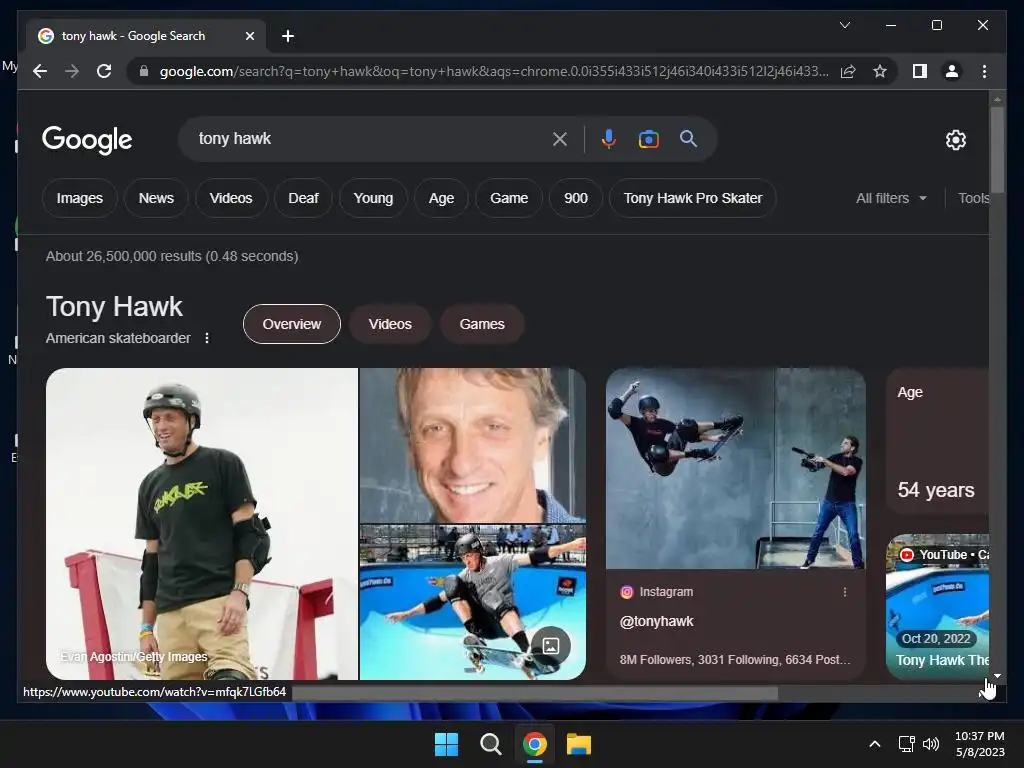Open the clock showing 10:37 PM
This screenshot has height=768, width=1024.
(980, 744)
